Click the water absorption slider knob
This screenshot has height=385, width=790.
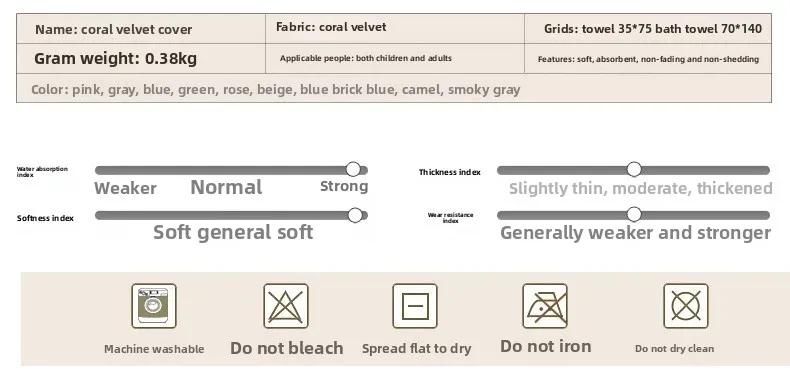click(x=353, y=169)
